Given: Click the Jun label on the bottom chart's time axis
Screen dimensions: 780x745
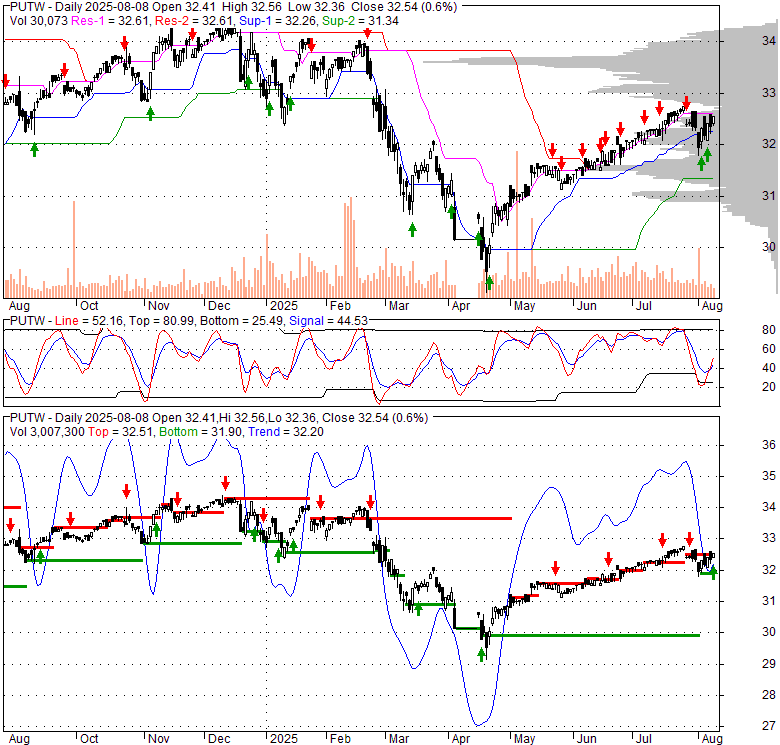Looking at the screenshot, I should coord(586,739).
